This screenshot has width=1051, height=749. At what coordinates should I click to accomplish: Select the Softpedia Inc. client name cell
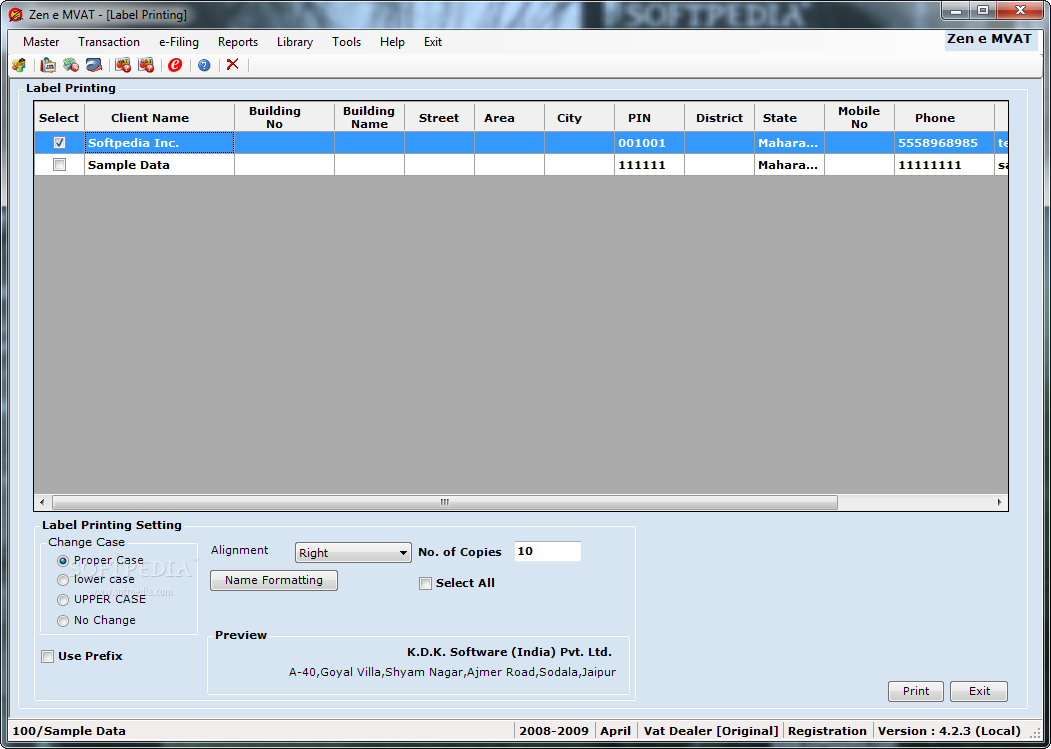click(160, 143)
